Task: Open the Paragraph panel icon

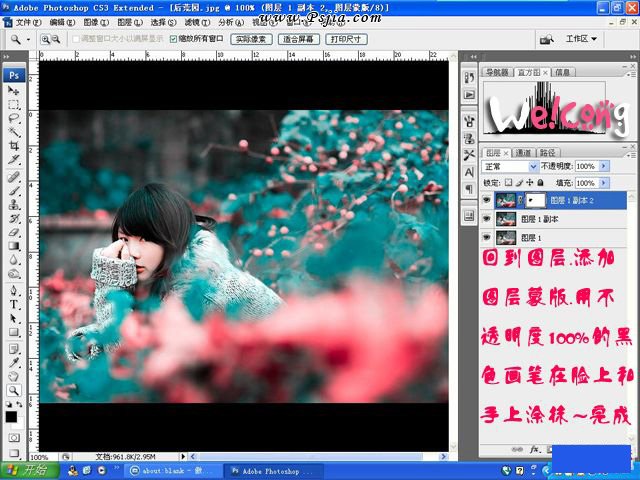Action: 469,189
